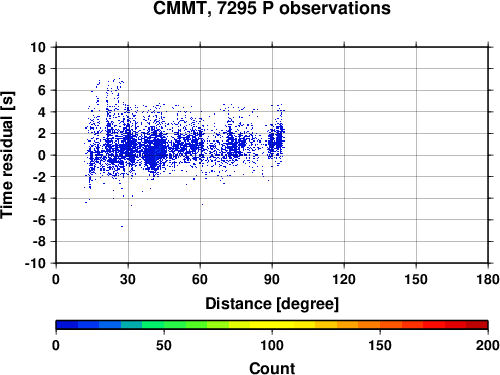
Task: Click y-axis tick label '-8'
Action: click(x=39, y=242)
